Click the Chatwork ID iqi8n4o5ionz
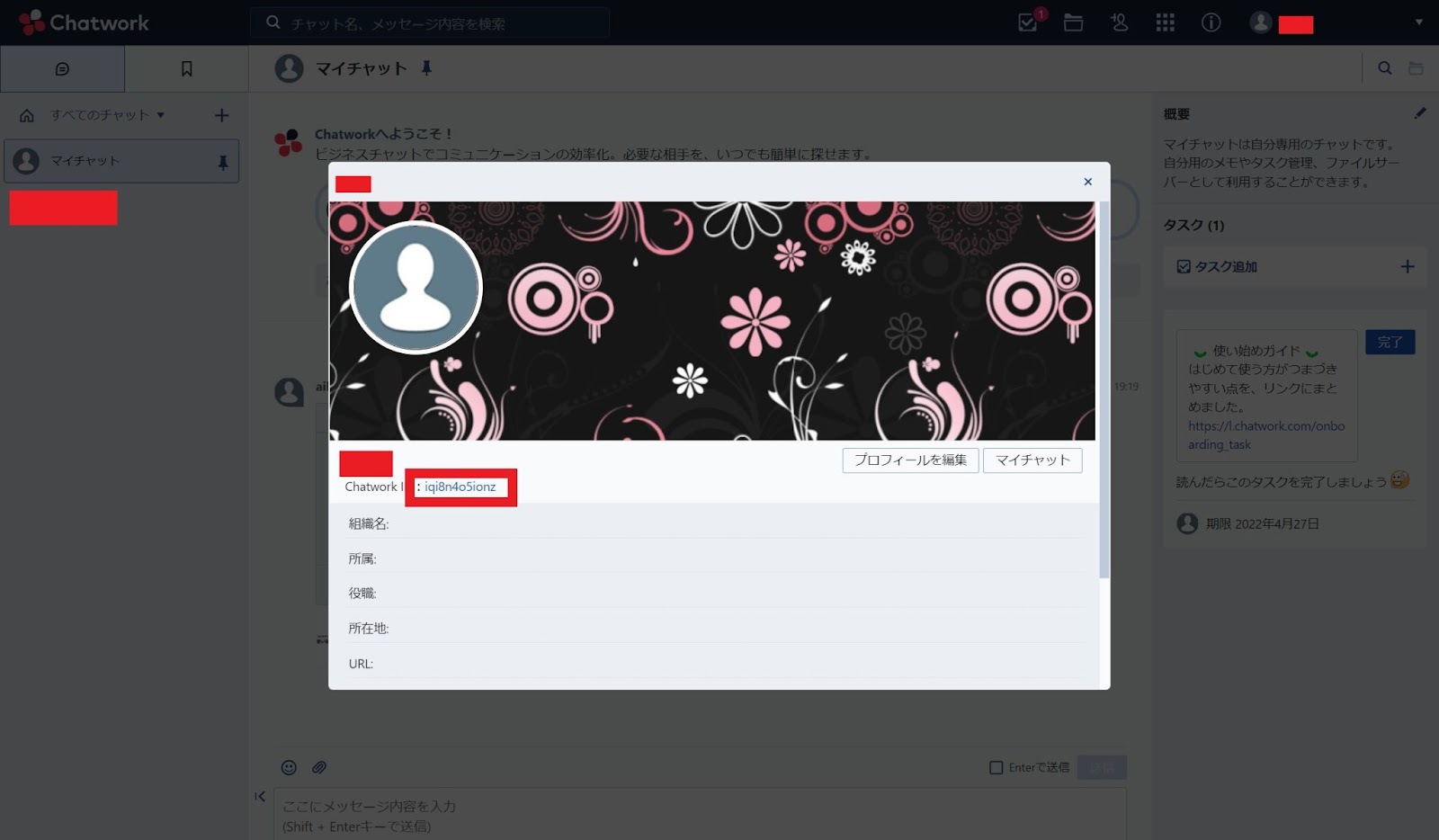This screenshot has height=840, width=1439. pyautogui.click(x=460, y=487)
